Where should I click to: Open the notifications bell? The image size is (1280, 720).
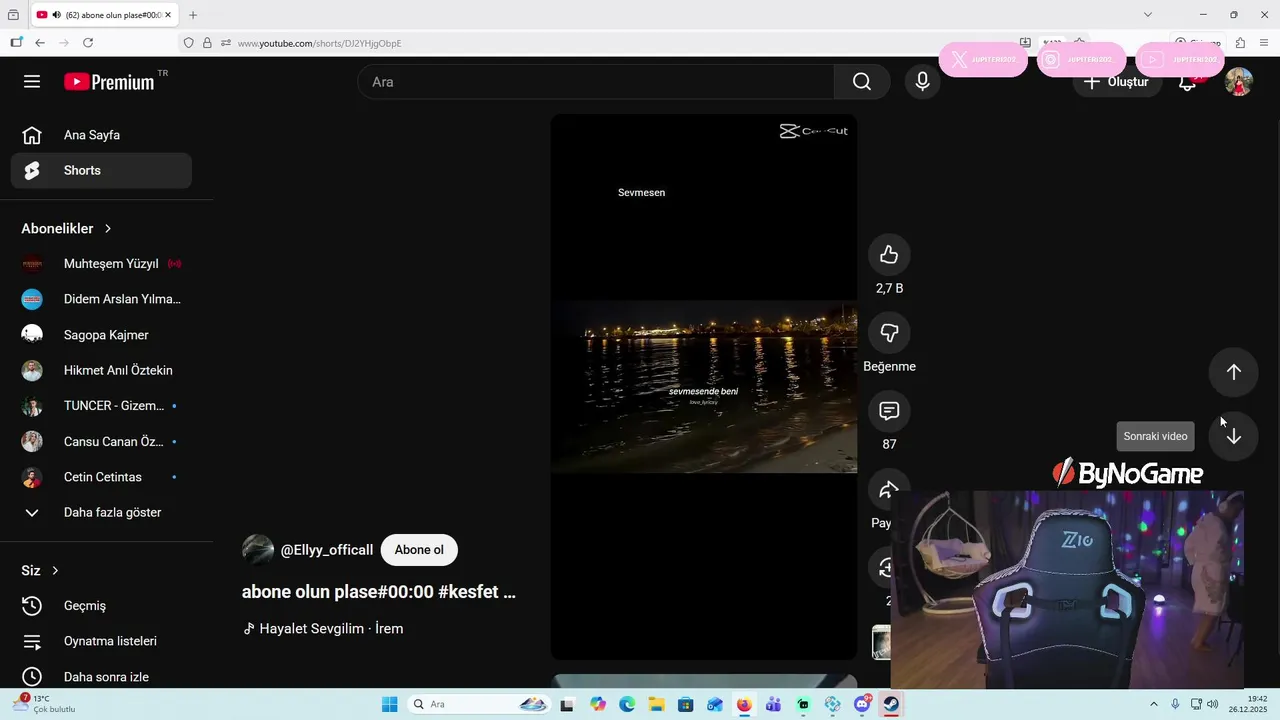1187,82
